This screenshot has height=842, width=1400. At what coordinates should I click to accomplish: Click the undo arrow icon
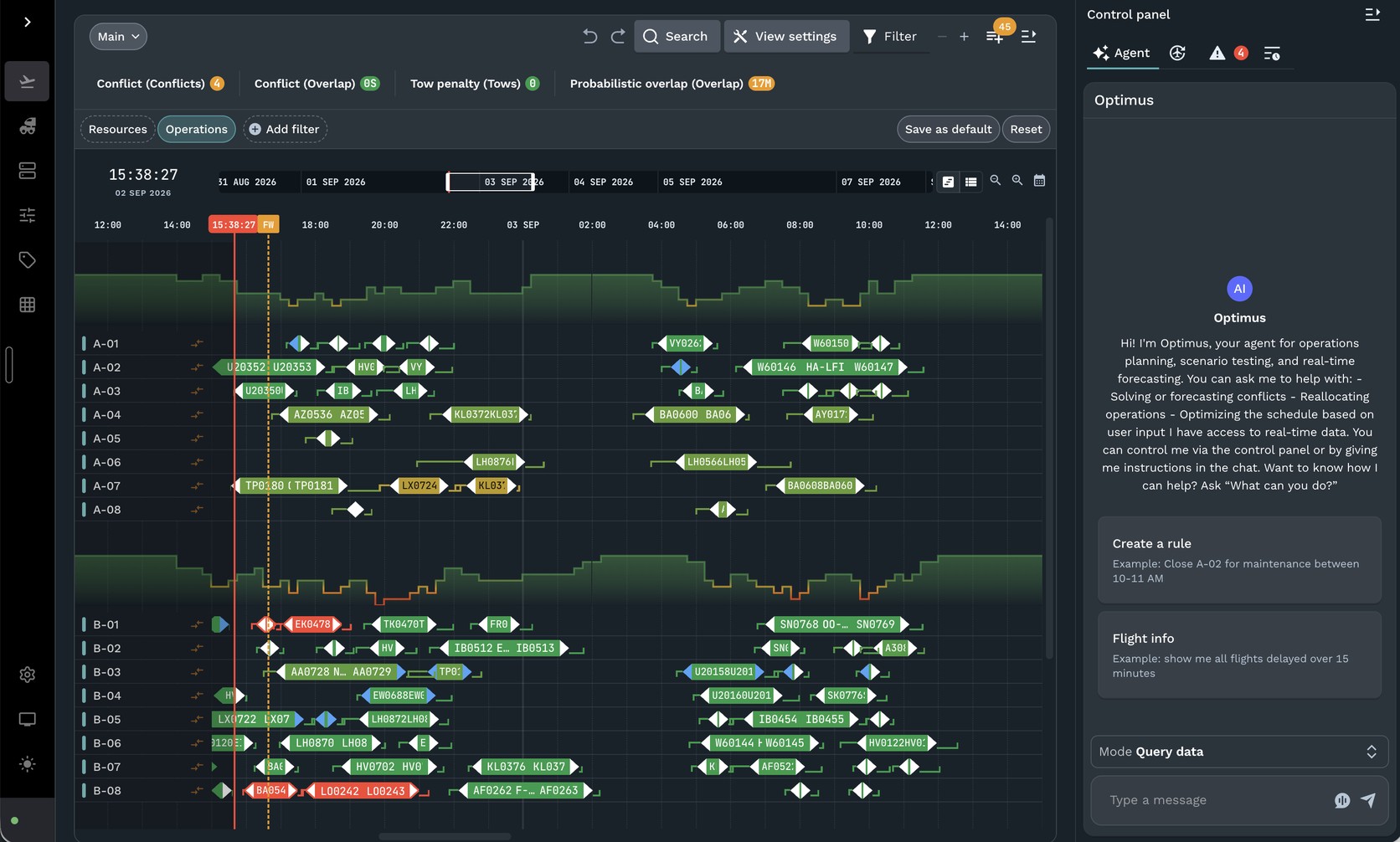coord(590,36)
